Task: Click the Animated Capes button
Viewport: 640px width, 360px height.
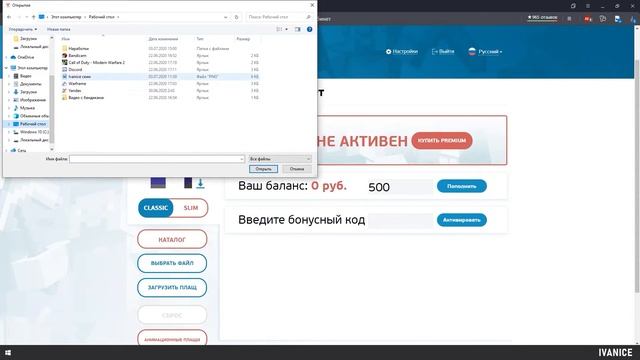Action: click(x=172, y=339)
